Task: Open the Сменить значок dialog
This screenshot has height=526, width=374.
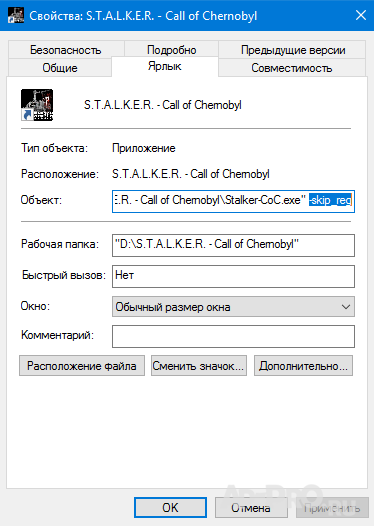Action: (199, 366)
